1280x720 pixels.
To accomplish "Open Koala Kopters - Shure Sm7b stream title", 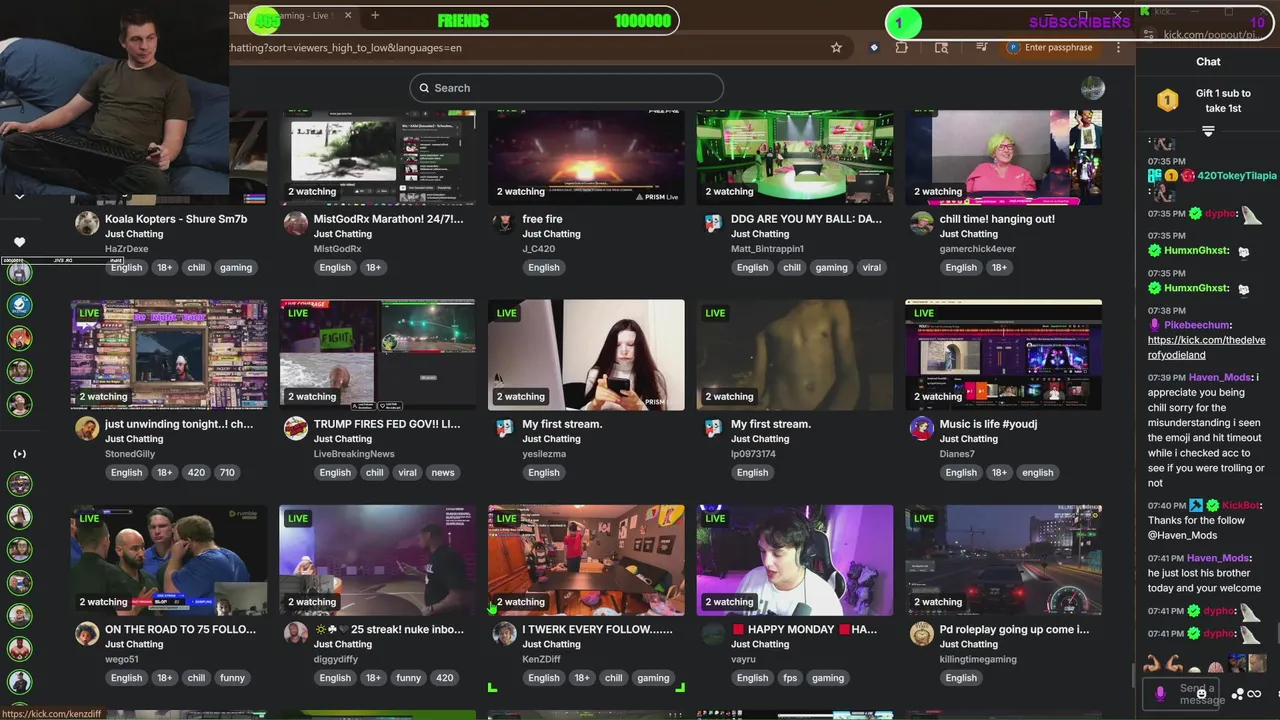I will pyautogui.click(x=176, y=219).
